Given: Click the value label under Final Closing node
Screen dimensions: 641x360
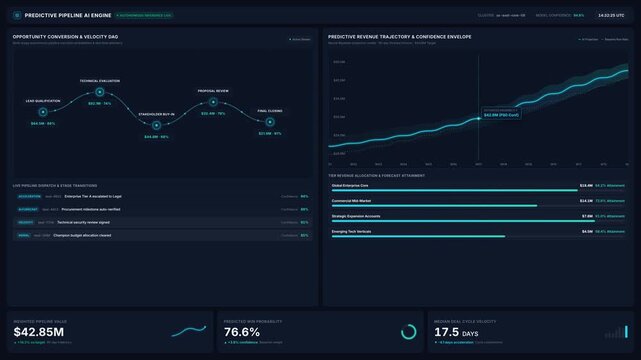Looking at the screenshot, I should tap(270, 133).
